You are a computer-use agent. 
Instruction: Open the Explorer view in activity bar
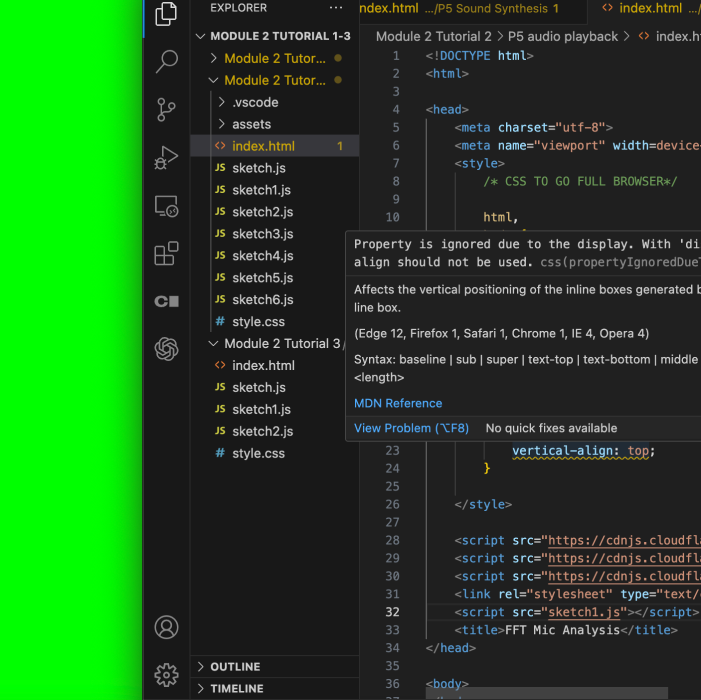point(166,14)
